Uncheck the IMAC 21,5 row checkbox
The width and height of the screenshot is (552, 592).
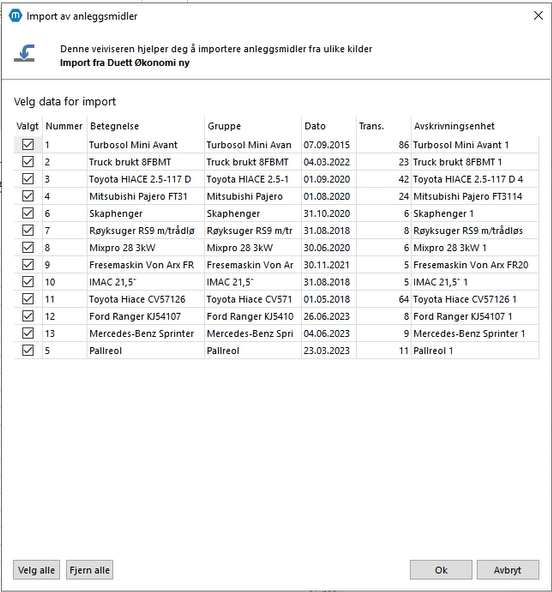(x=28, y=282)
